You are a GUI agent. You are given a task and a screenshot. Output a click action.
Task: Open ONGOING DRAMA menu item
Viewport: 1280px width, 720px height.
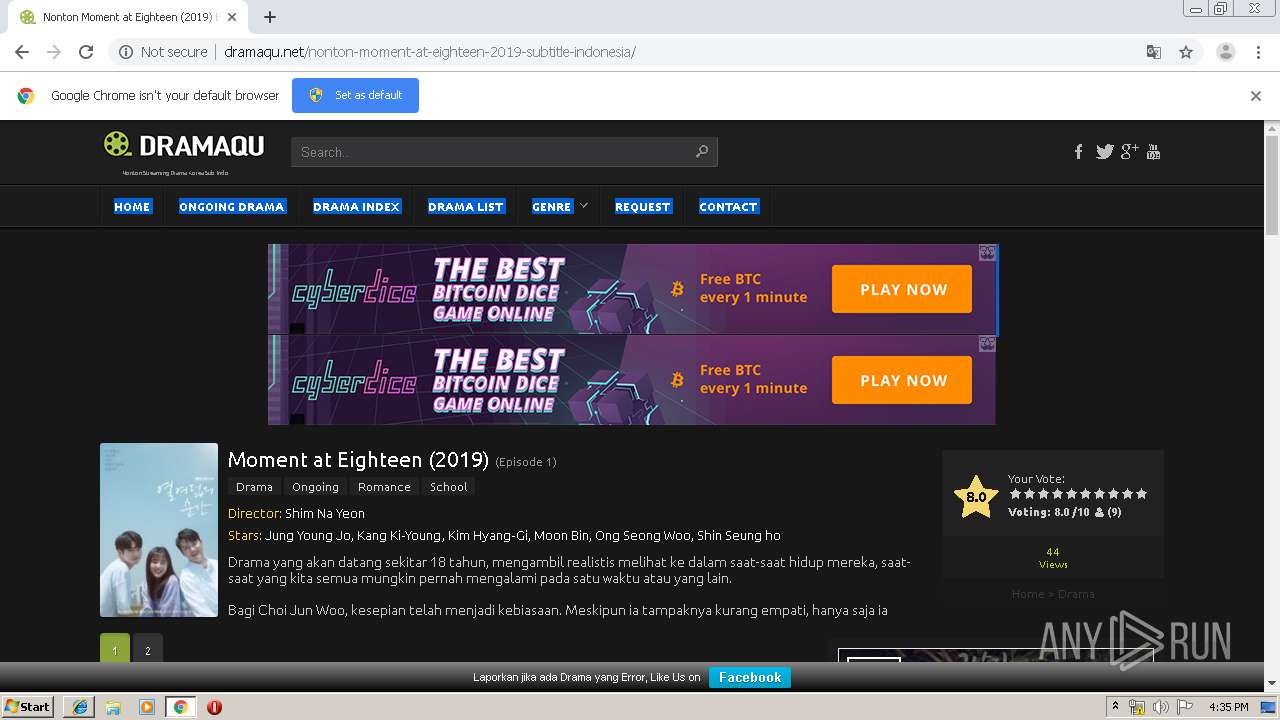pyautogui.click(x=232, y=207)
